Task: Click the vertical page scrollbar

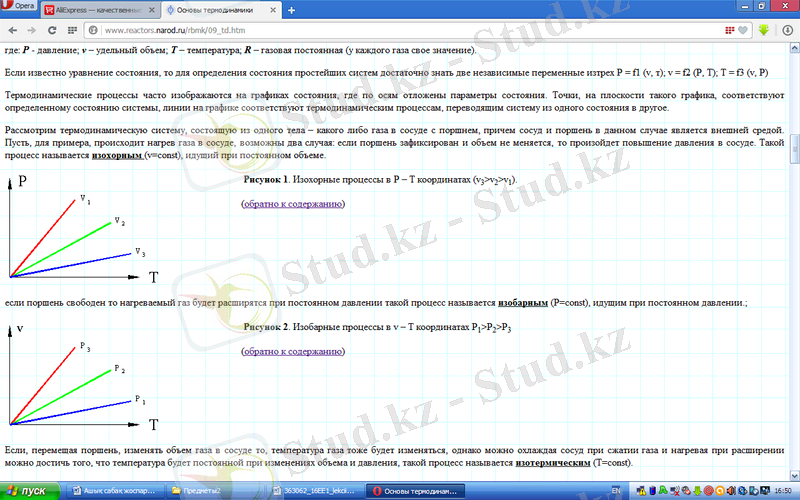Action: coord(794,150)
